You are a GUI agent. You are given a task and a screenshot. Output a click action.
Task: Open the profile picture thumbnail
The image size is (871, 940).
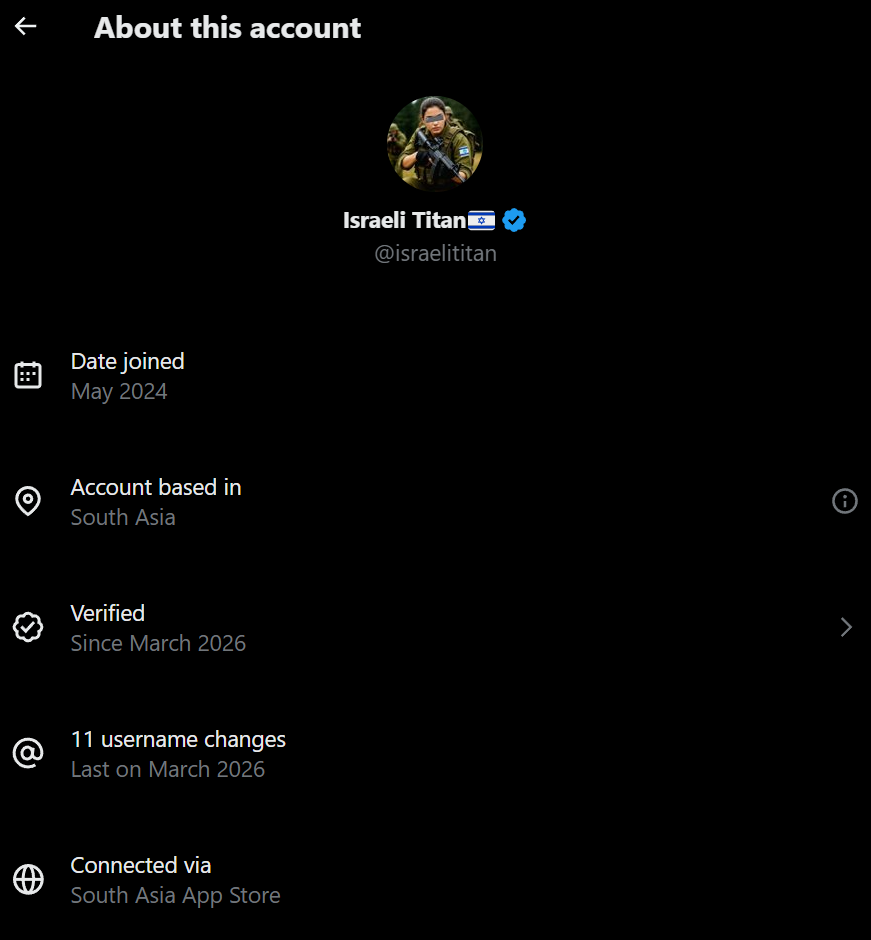click(435, 144)
